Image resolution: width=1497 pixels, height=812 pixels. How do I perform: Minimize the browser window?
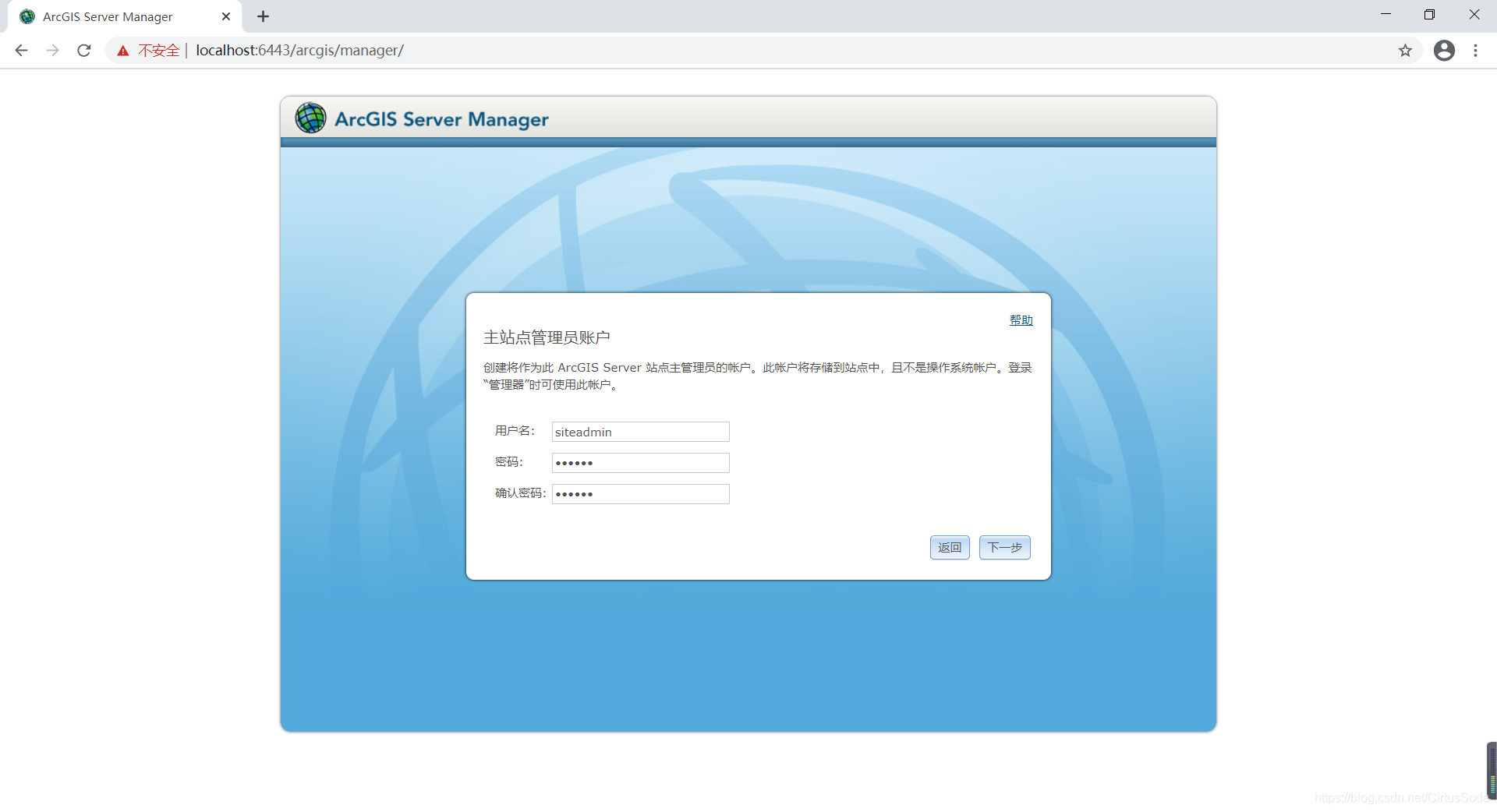click(1386, 15)
